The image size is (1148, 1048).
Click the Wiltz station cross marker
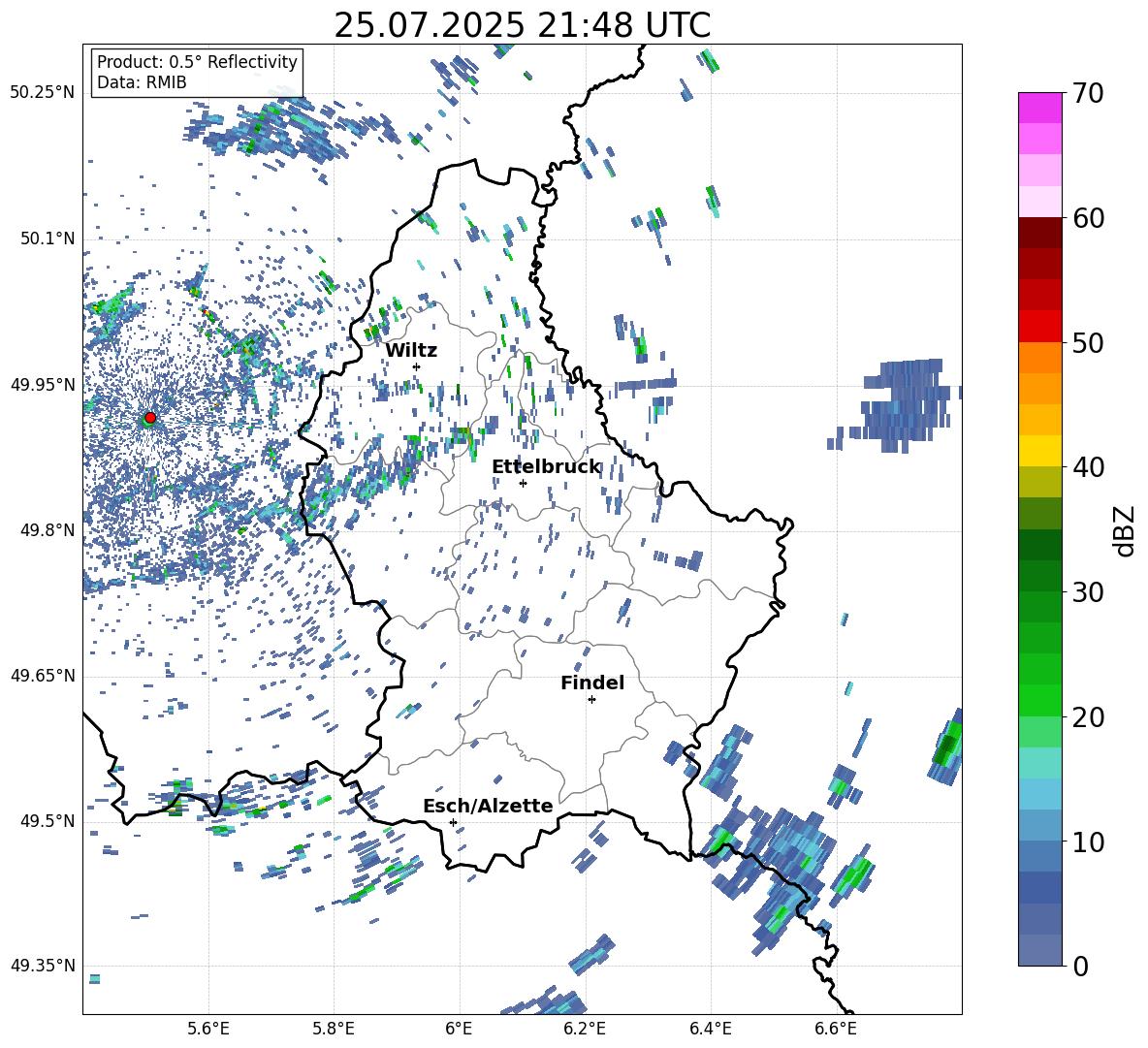click(417, 366)
